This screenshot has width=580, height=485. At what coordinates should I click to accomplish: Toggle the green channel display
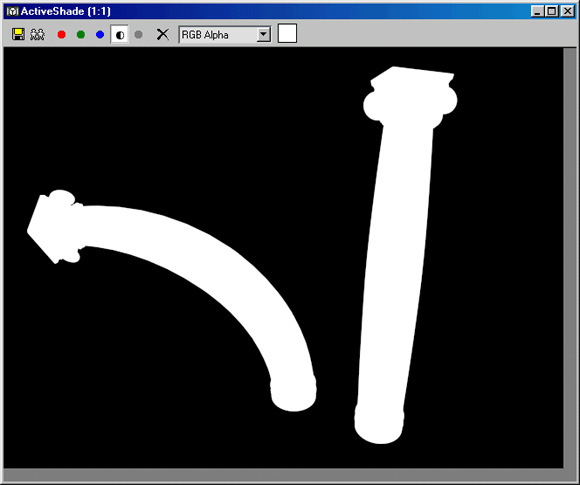click(x=81, y=34)
